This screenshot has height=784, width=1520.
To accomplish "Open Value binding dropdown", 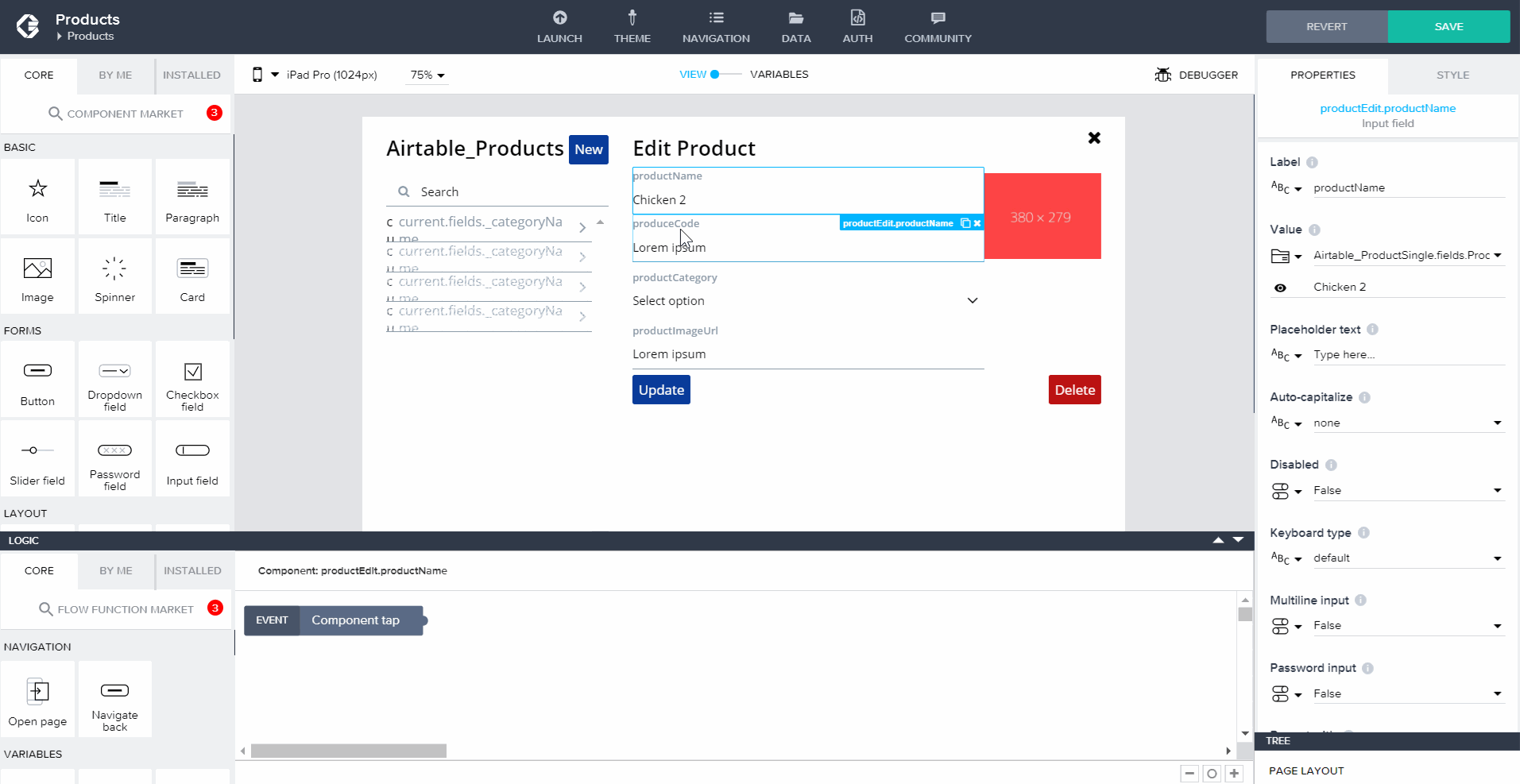I will [x=1408, y=256].
